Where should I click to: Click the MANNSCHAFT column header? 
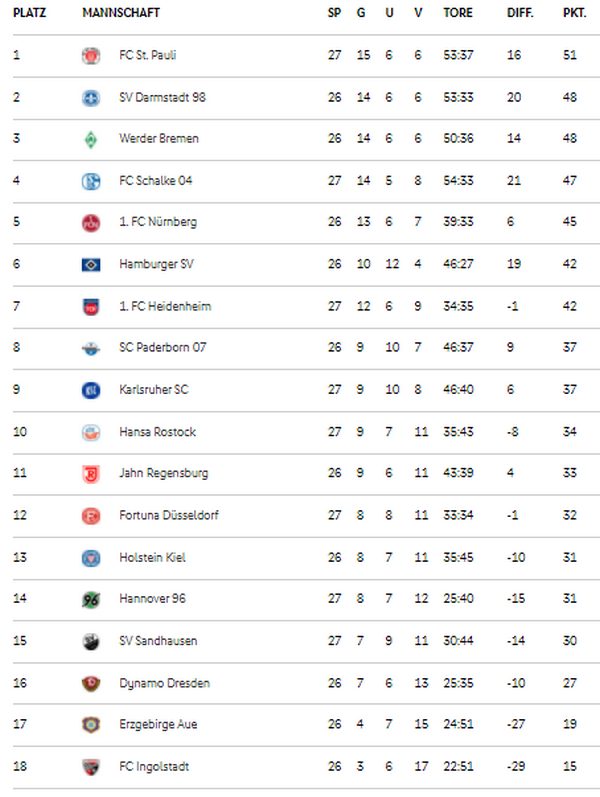[121, 13]
